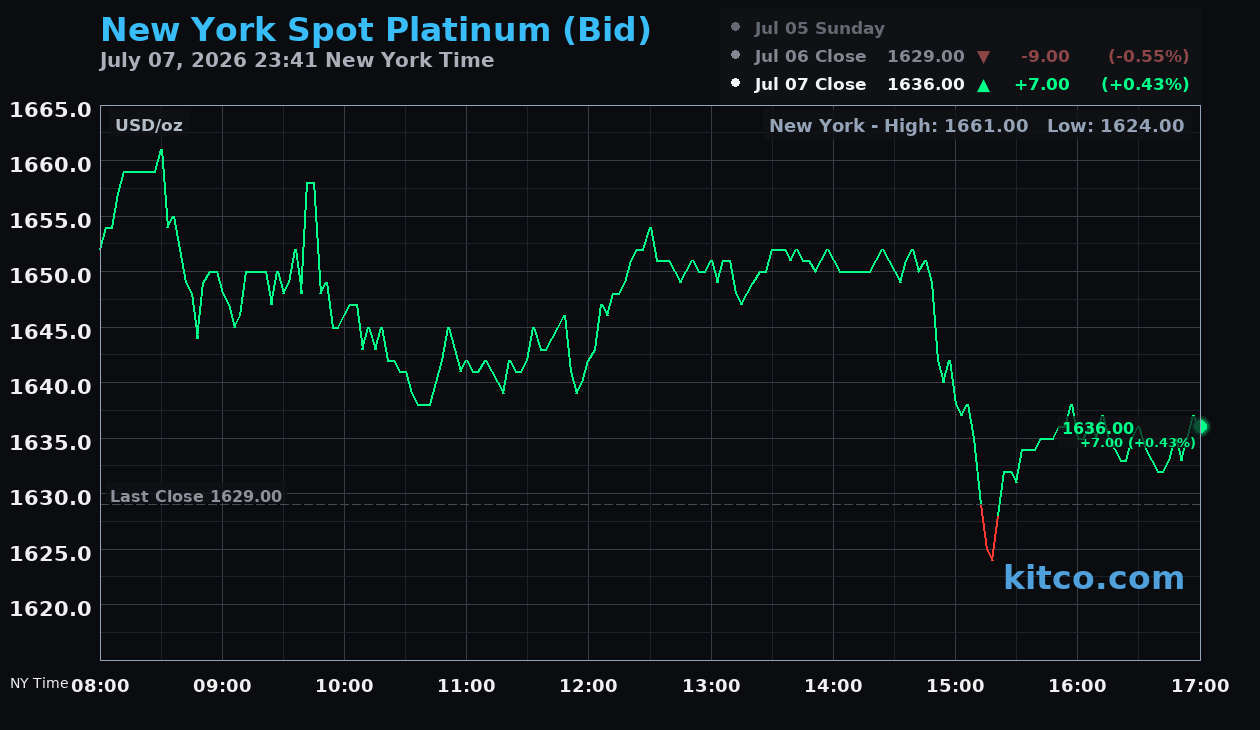Click the 1655.0 y-axis label

tap(51, 220)
